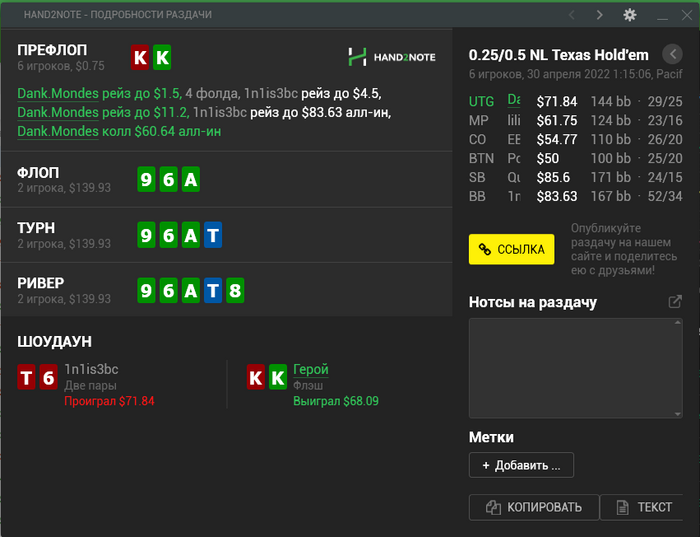Go to the next hand arrow
The height and width of the screenshot is (537, 700).
tap(599, 15)
